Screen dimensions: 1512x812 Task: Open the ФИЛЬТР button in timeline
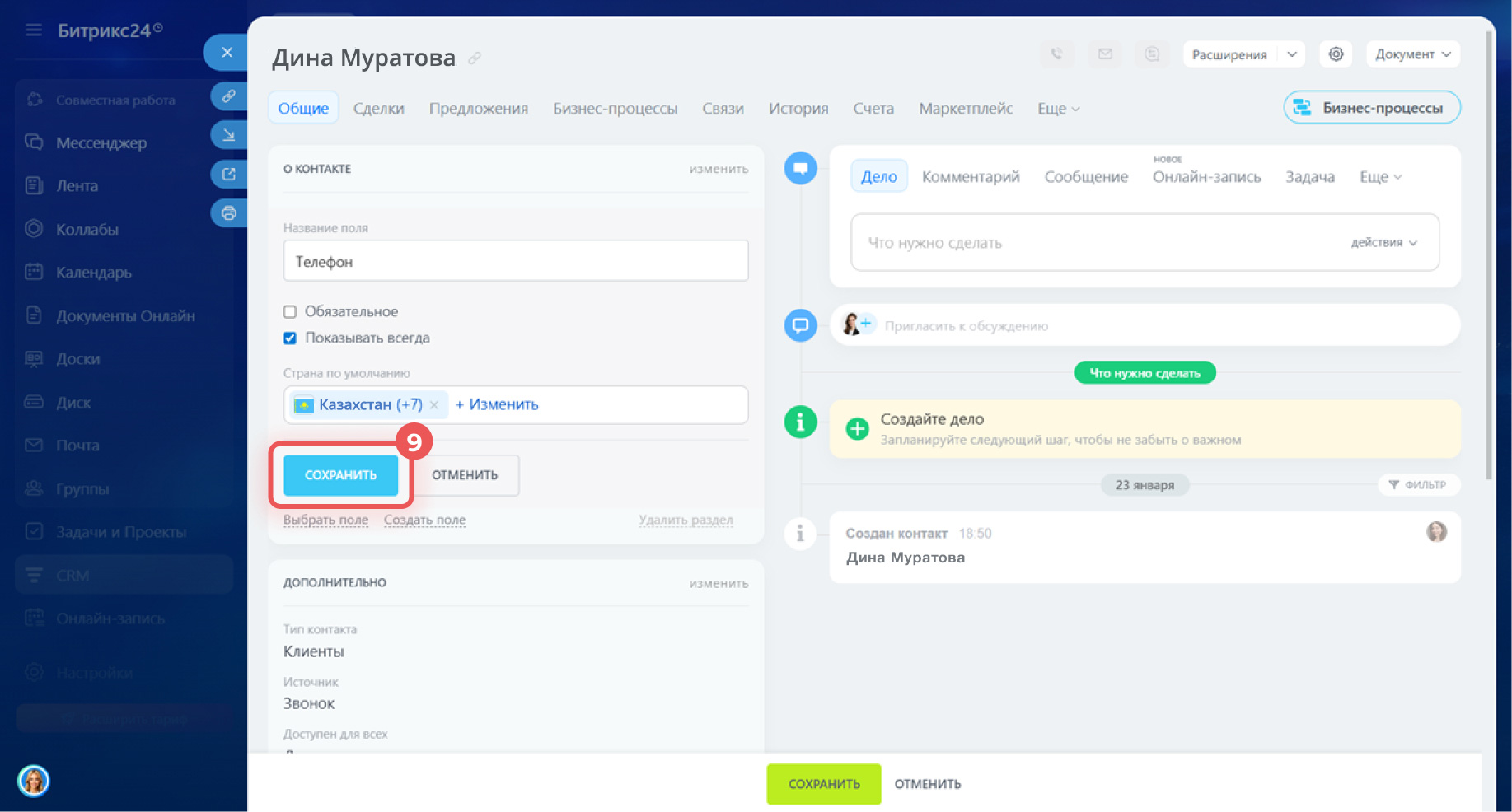(1418, 485)
